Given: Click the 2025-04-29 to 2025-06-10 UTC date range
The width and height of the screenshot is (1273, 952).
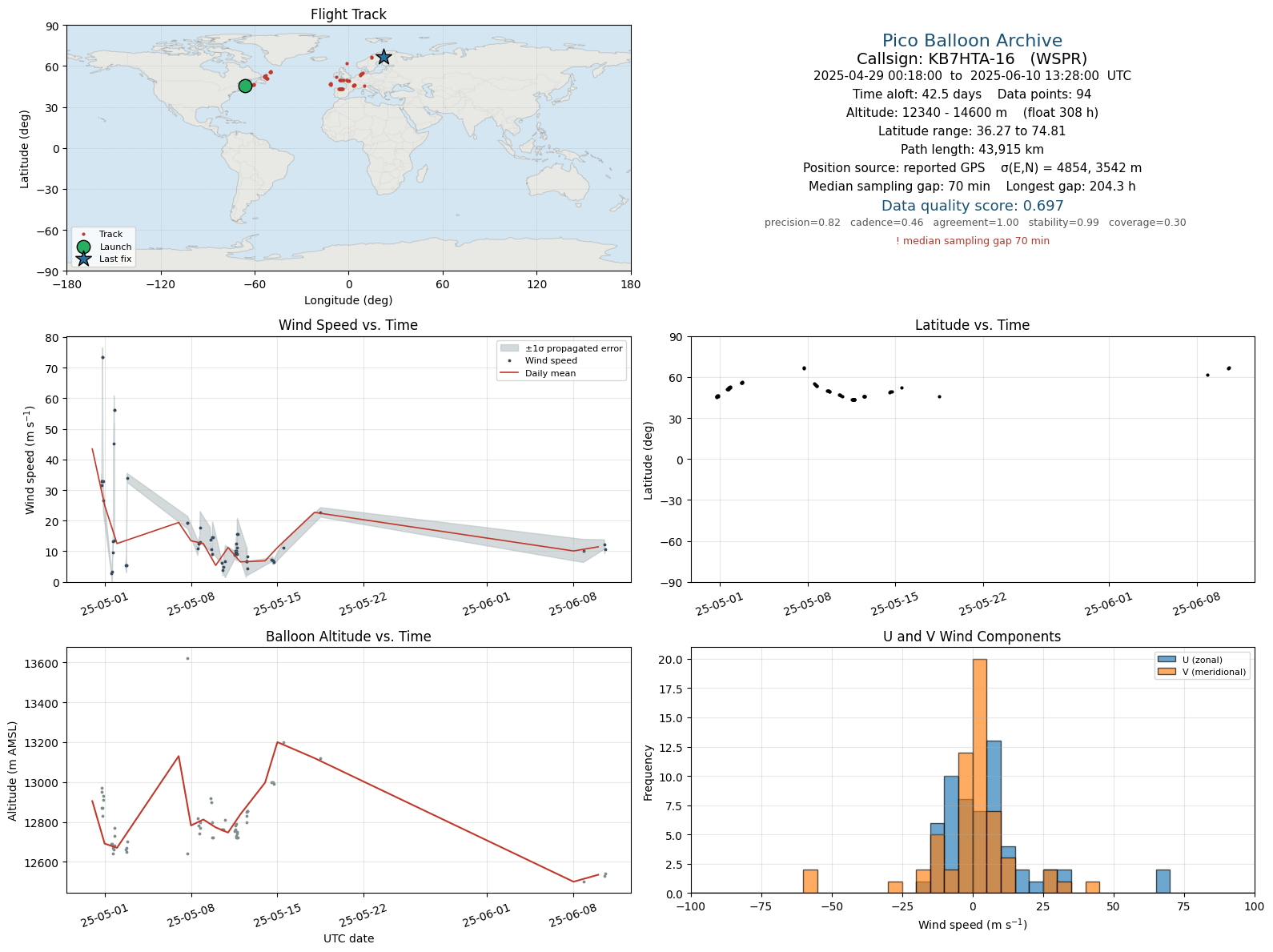Looking at the screenshot, I should click(972, 76).
